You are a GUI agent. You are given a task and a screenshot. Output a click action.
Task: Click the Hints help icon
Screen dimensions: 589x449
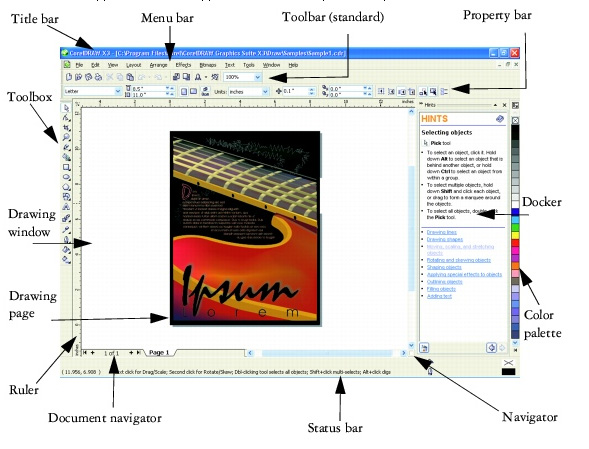tap(500, 119)
